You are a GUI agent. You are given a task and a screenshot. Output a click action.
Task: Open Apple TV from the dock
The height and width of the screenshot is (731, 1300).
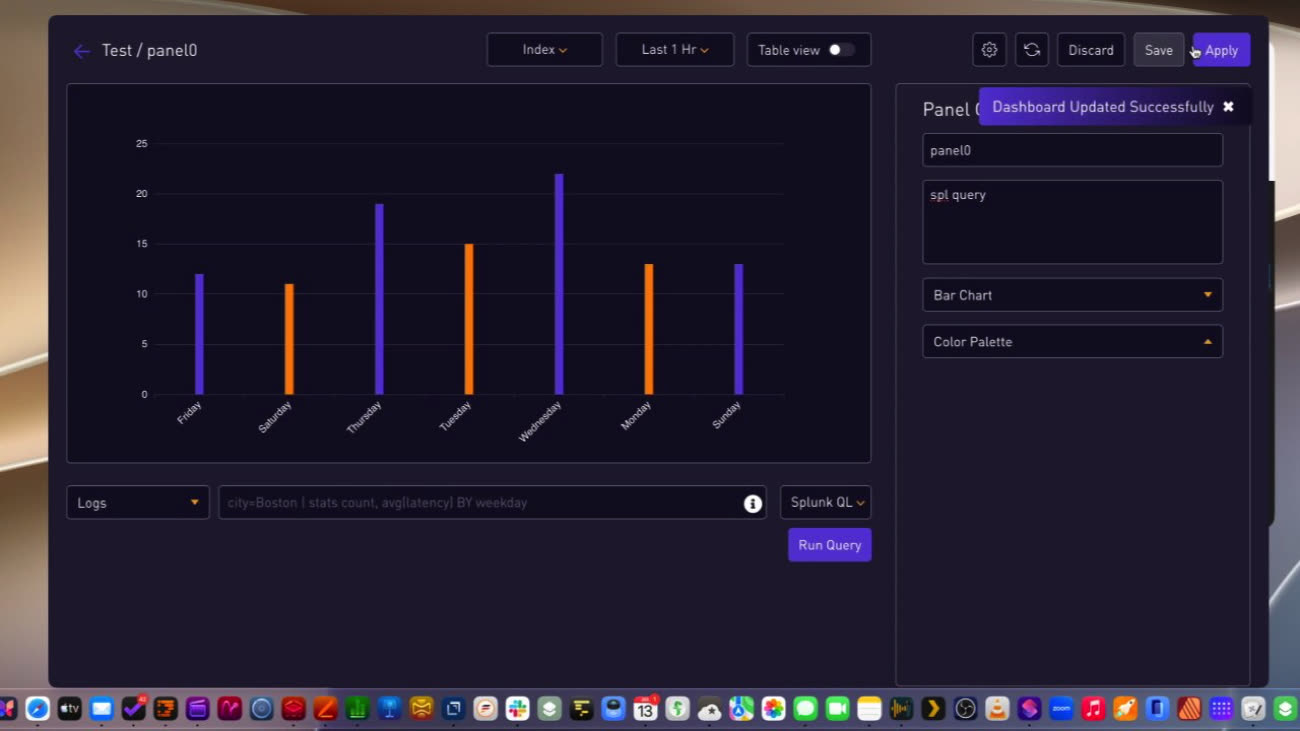(x=69, y=709)
